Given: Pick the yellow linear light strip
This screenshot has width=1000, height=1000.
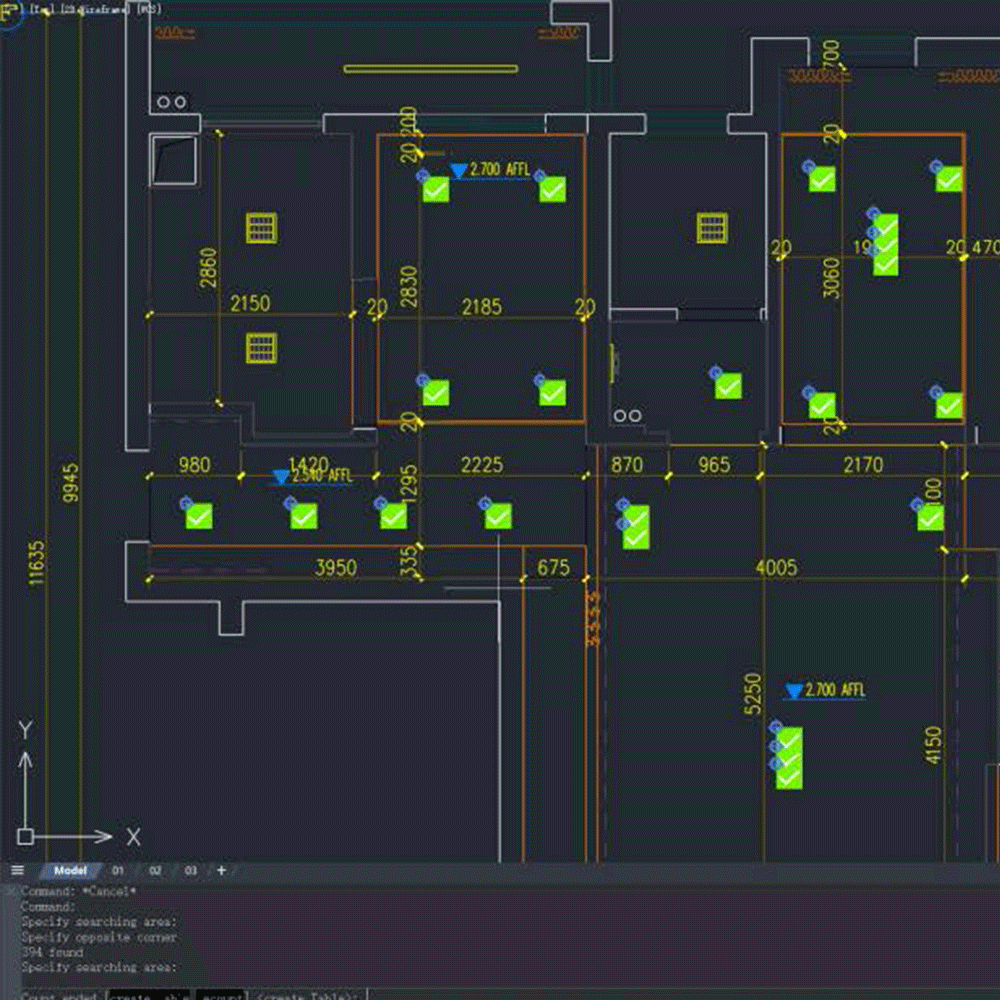Looking at the screenshot, I should tap(430, 69).
